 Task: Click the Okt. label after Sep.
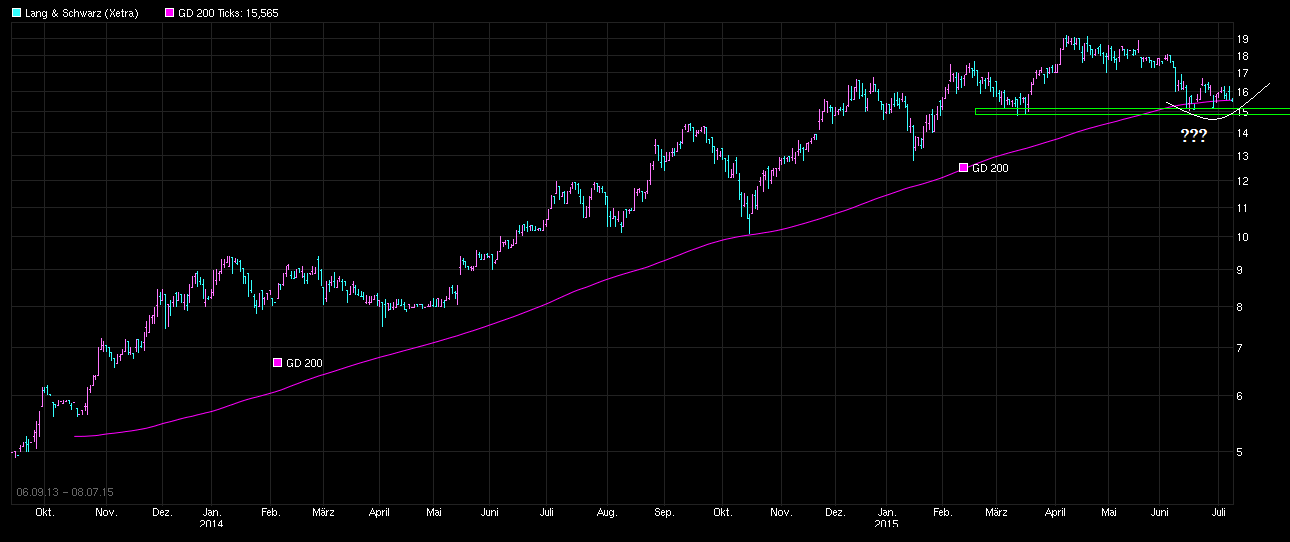(721, 512)
